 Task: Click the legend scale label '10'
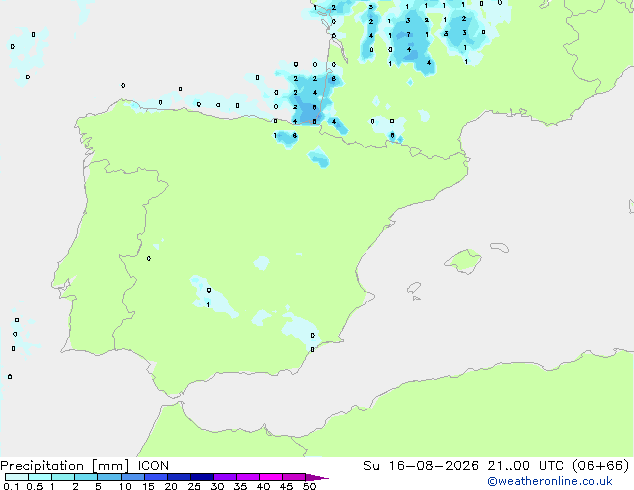[125, 486]
